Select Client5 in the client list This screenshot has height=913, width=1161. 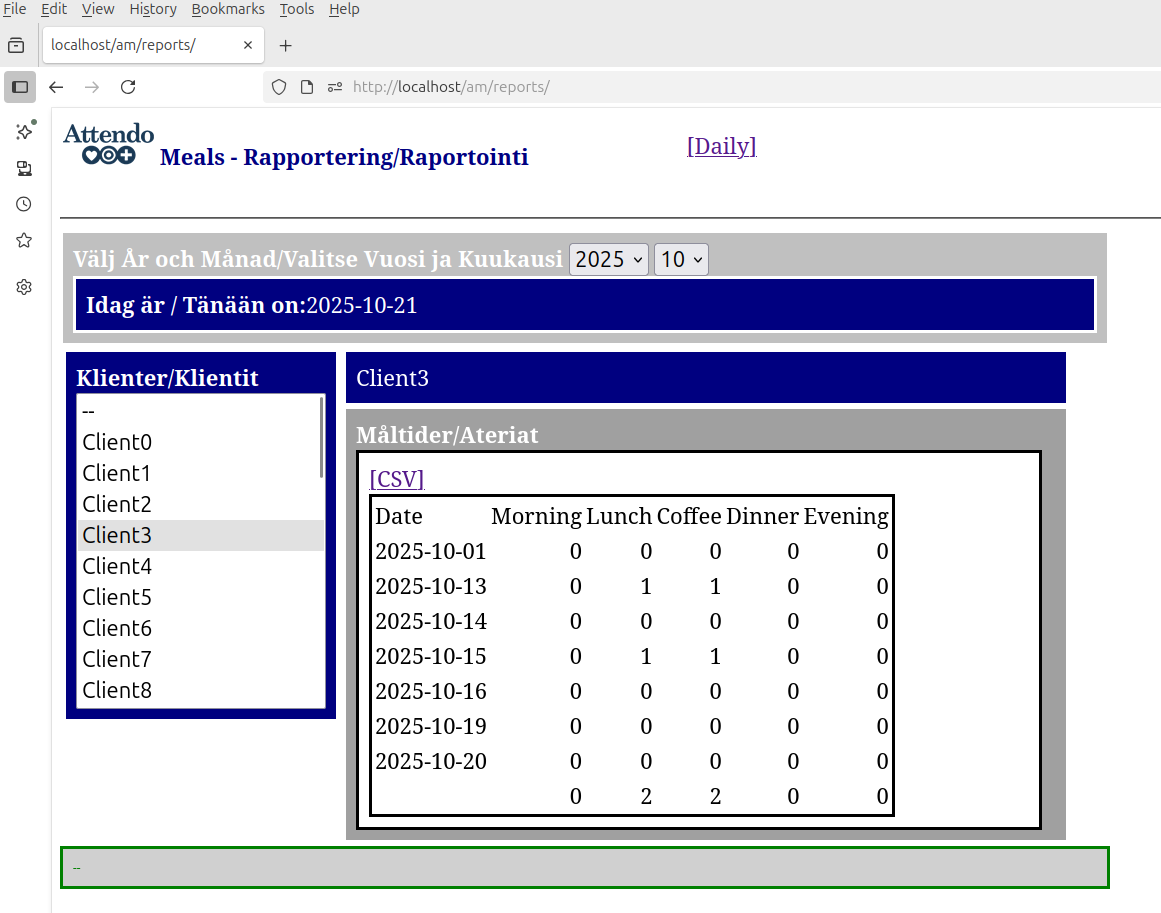point(117,597)
